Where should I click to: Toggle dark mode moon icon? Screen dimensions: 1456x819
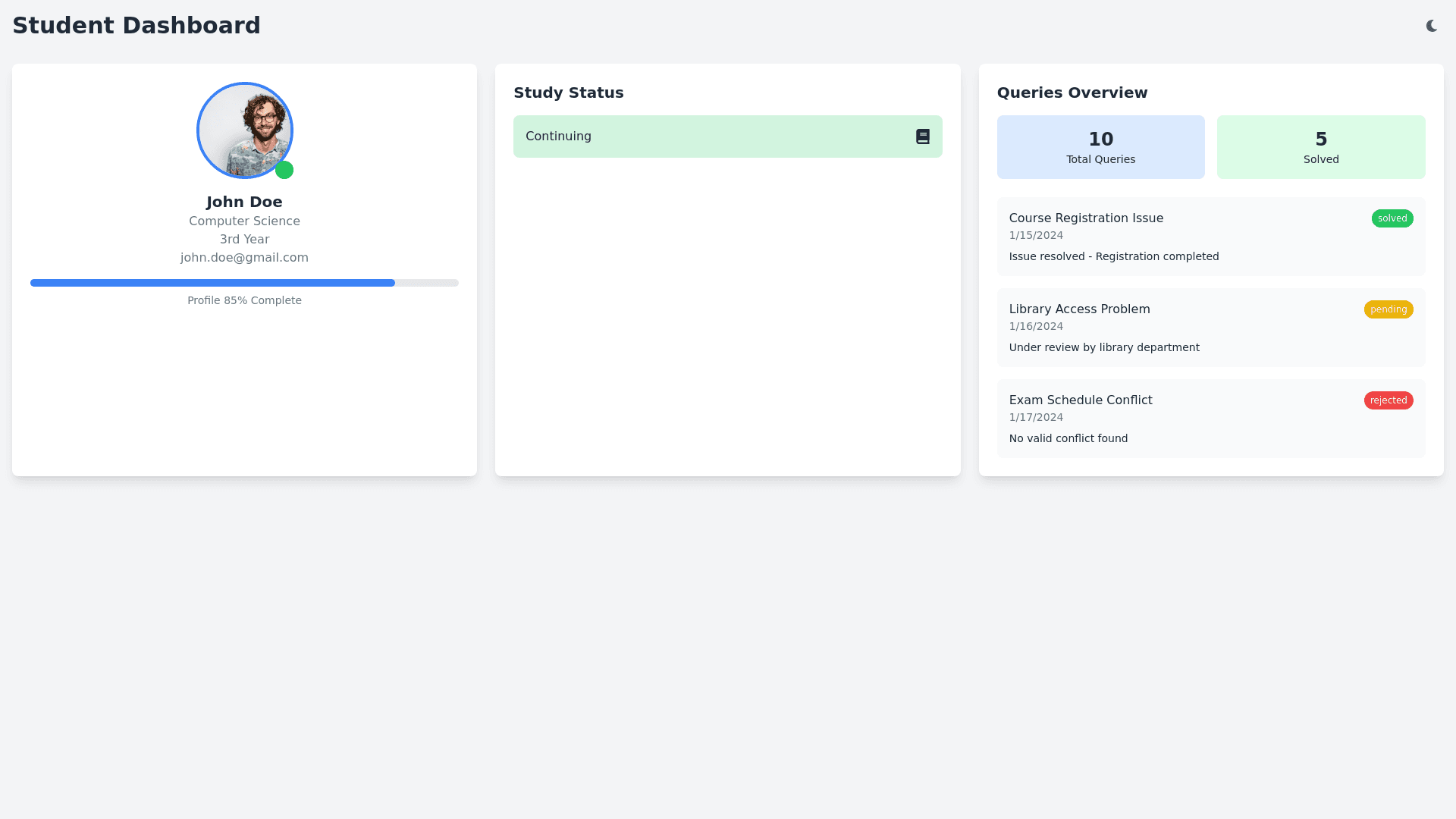pos(1431,26)
